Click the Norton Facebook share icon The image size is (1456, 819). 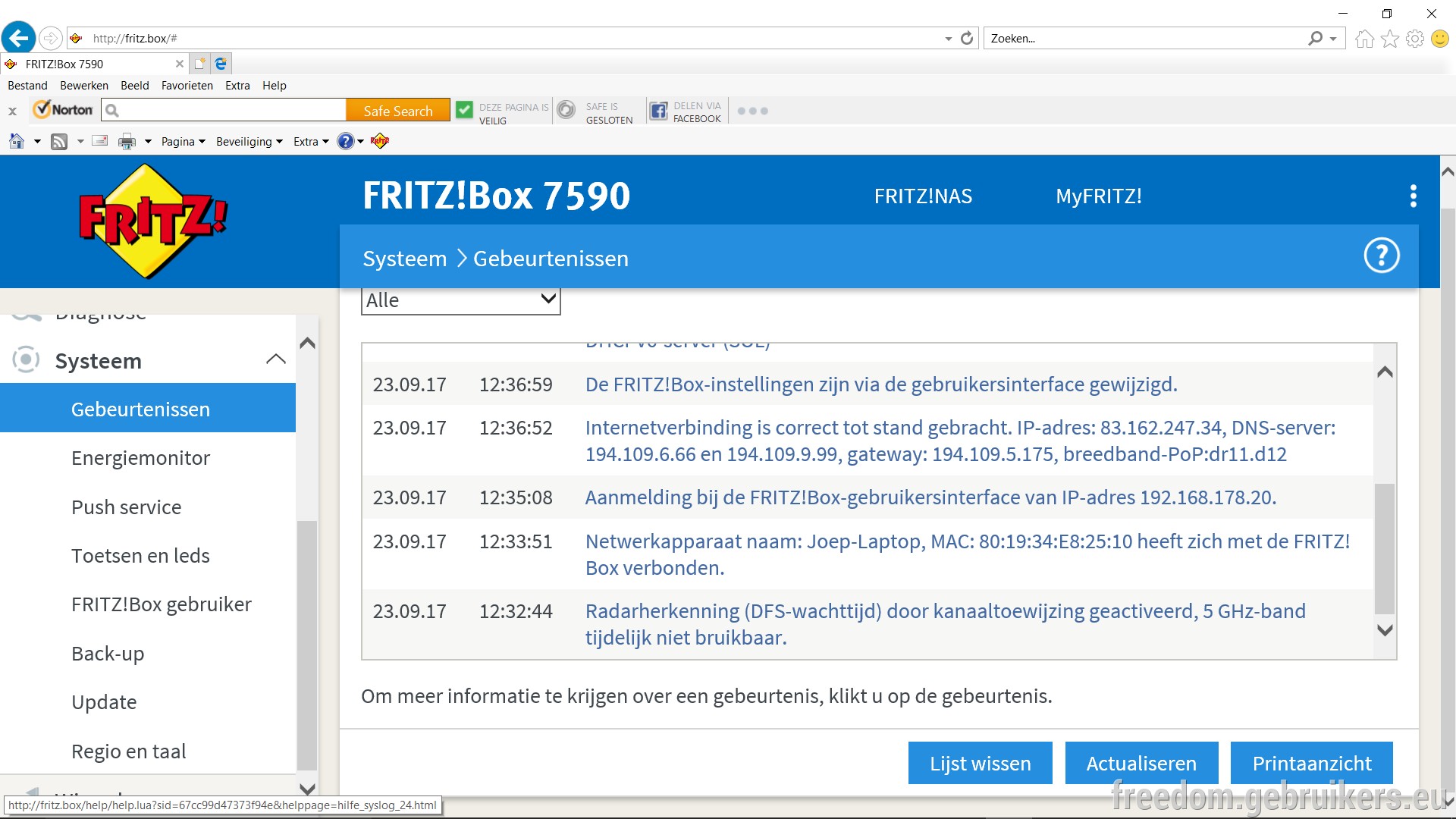[x=659, y=111]
